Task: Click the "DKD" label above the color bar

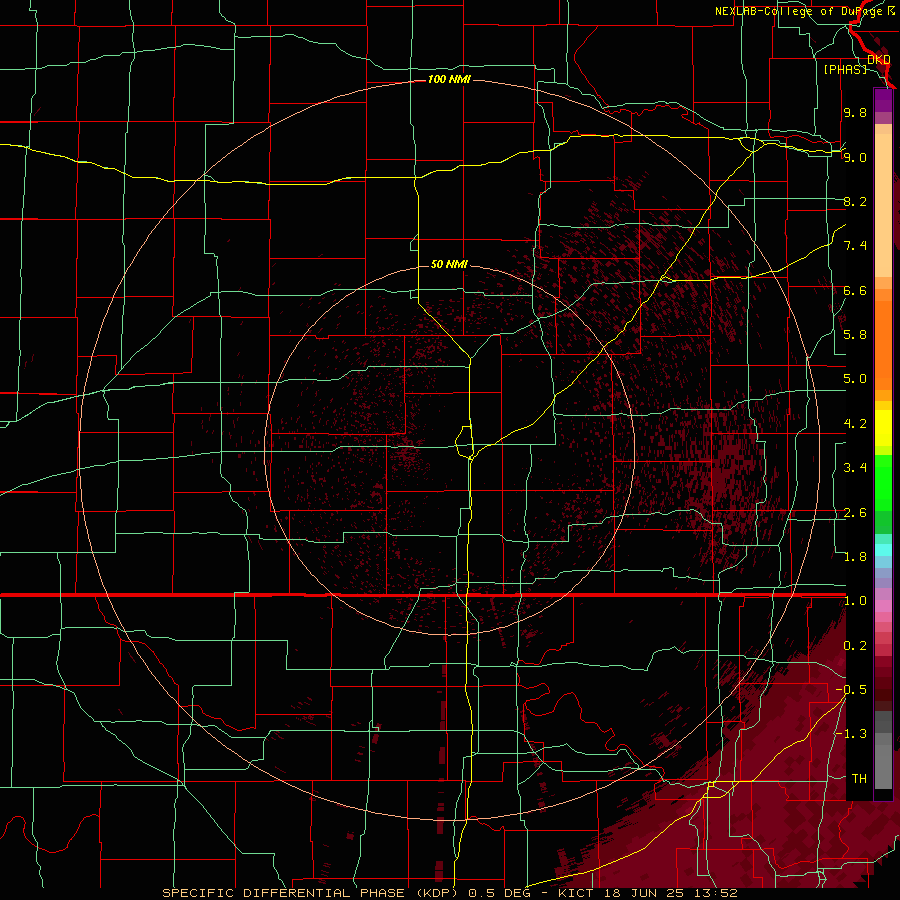Action: pos(878,60)
